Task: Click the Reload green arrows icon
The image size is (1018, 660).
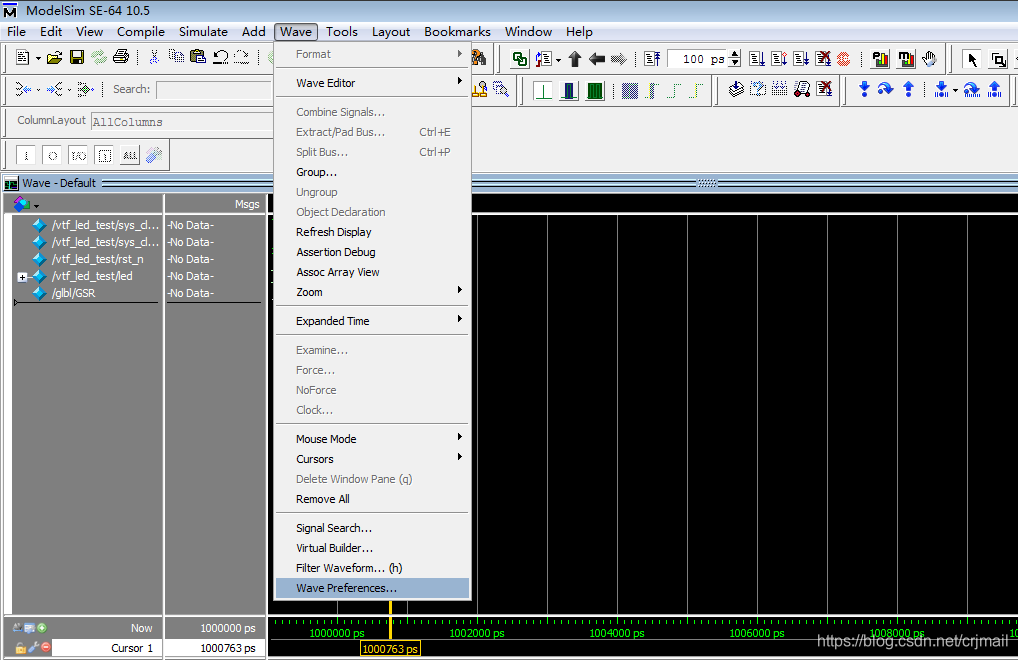Action: (x=99, y=58)
